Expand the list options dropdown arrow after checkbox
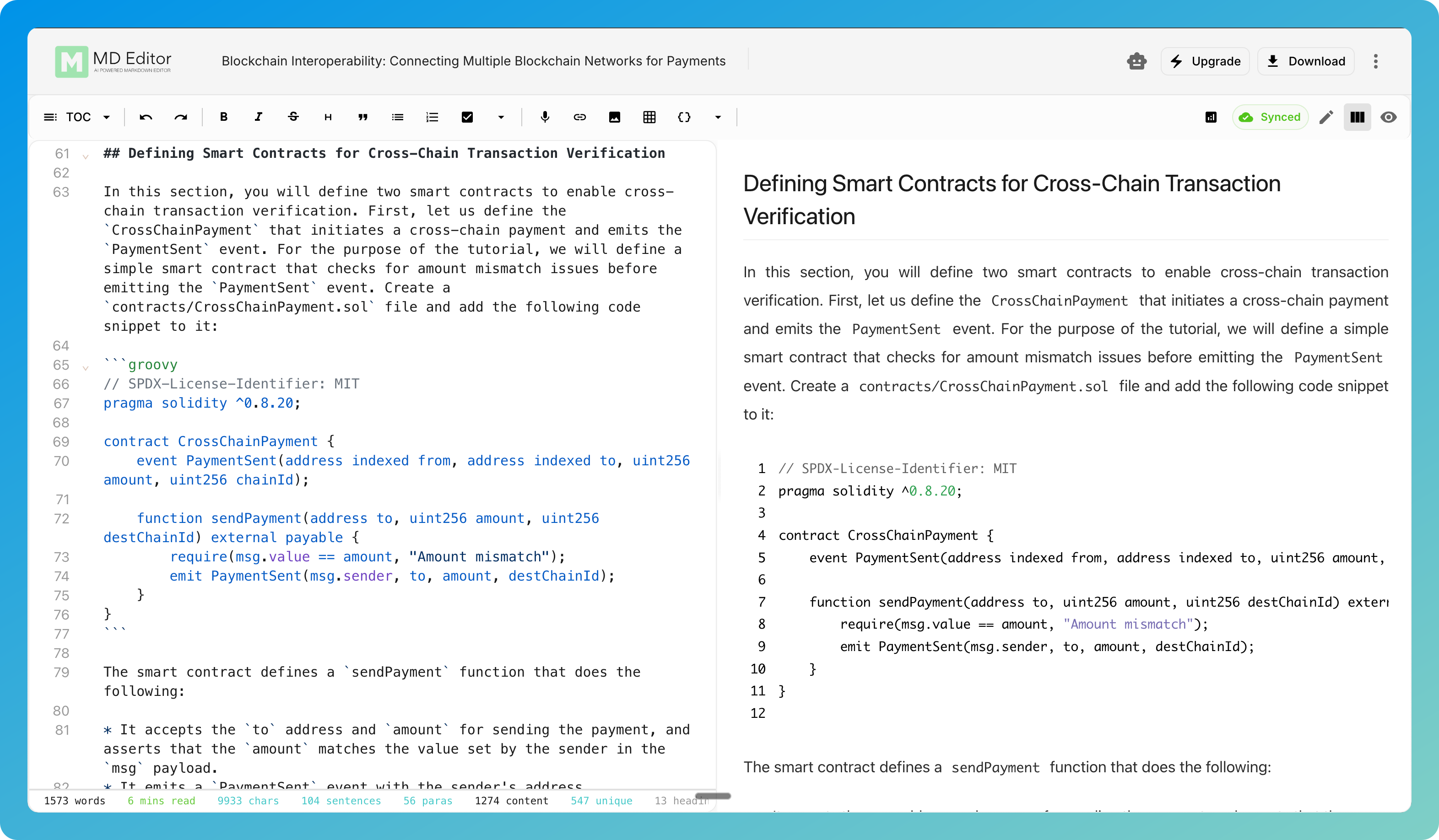The height and width of the screenshot is (840, 1439). pyautogui.click(x=501, y=117)
